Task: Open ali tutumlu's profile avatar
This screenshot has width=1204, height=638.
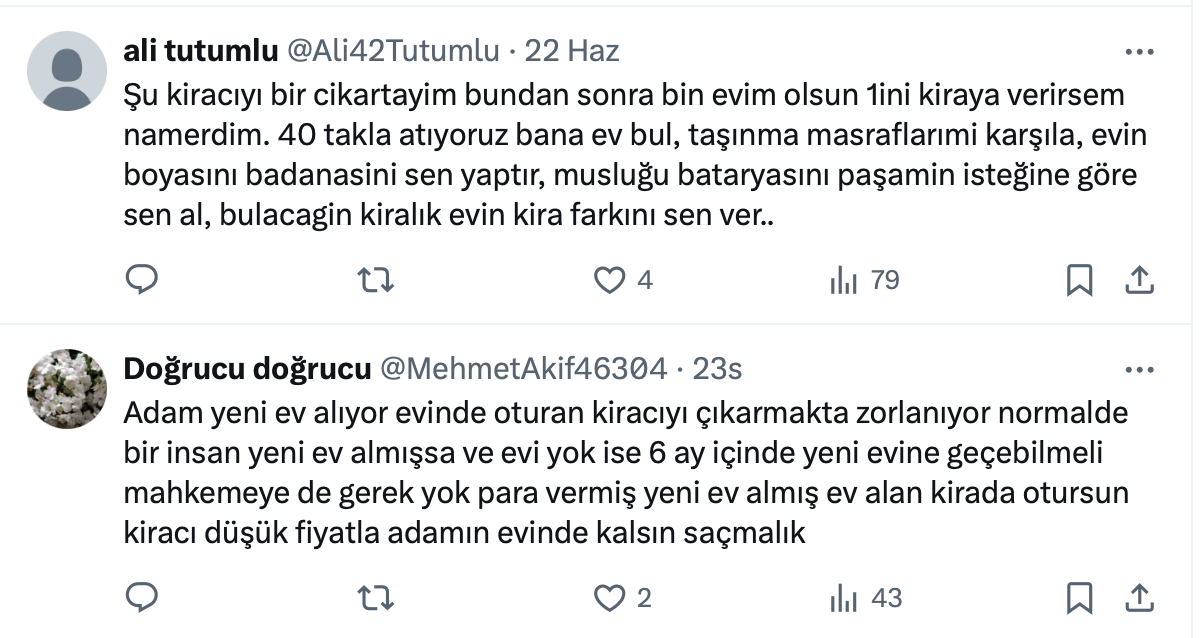Action: [67, 70]
